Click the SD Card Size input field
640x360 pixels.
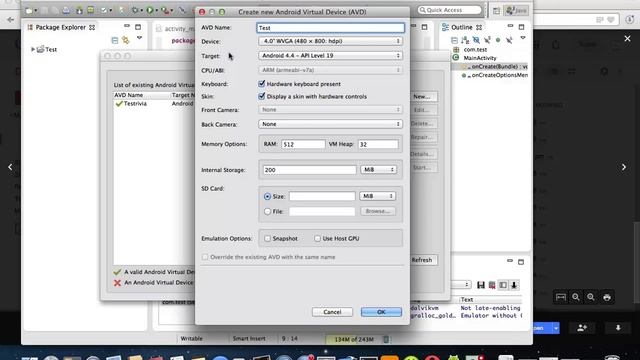click(322, 196)
